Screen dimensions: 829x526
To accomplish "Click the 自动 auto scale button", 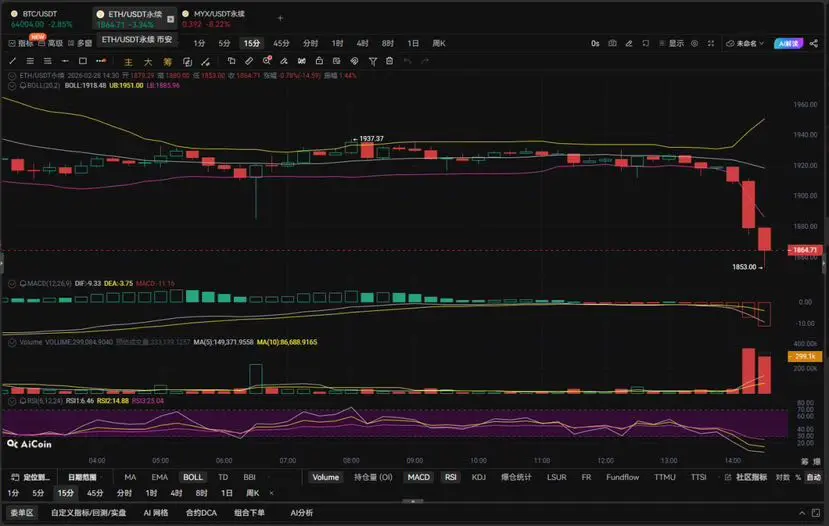I will pos(814,477).
